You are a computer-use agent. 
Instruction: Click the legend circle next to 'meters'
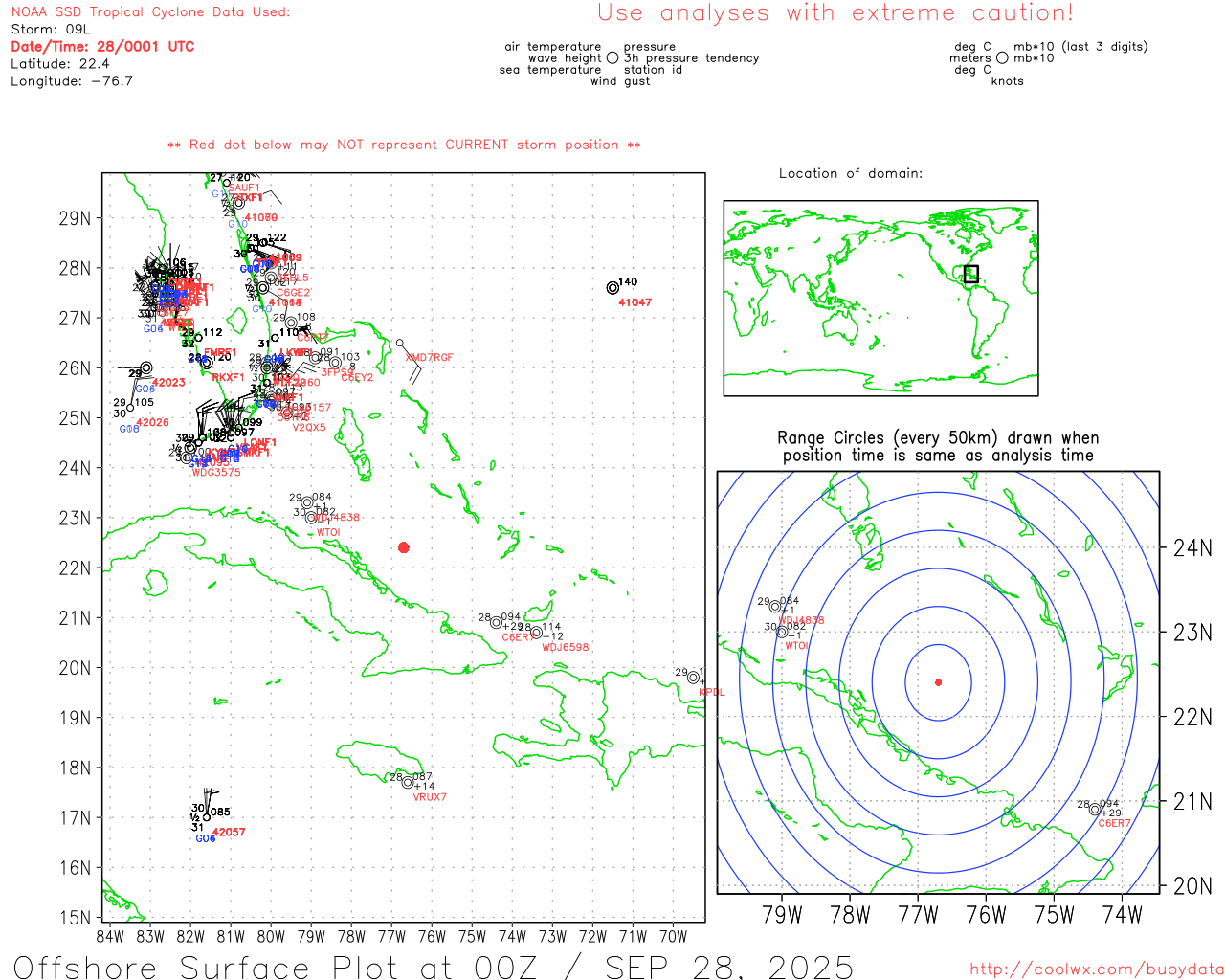coord(1002,57)
